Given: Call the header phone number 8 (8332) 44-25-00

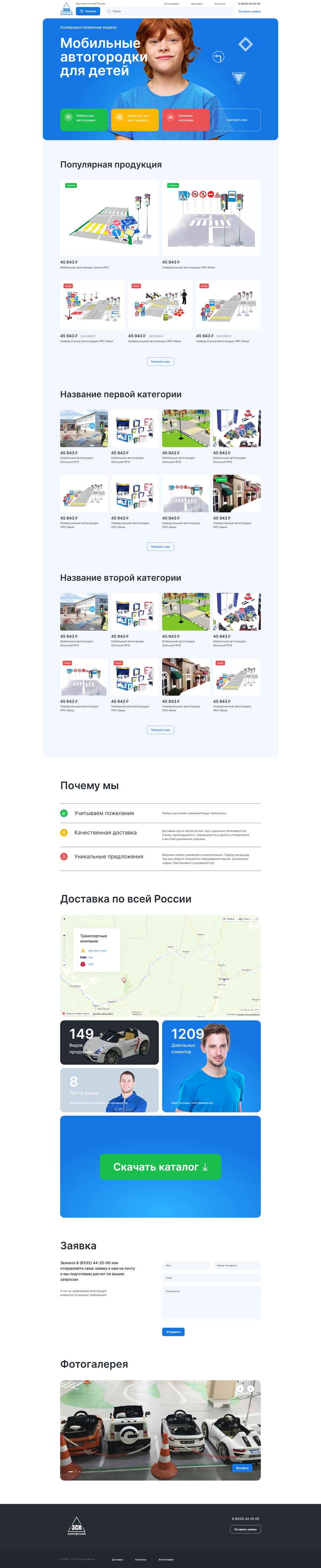Looking at the screenshot, I should click(x=249, y=4).
